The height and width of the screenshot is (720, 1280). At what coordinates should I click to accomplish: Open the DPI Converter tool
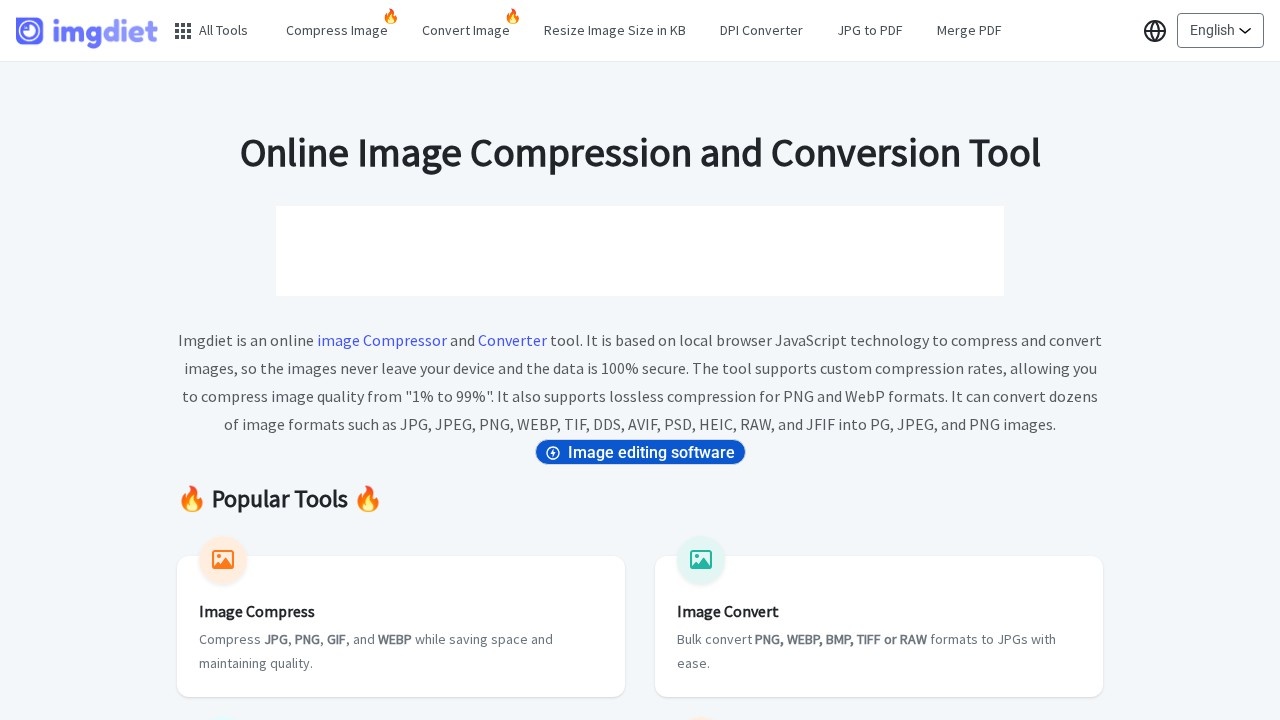(761, 31)
